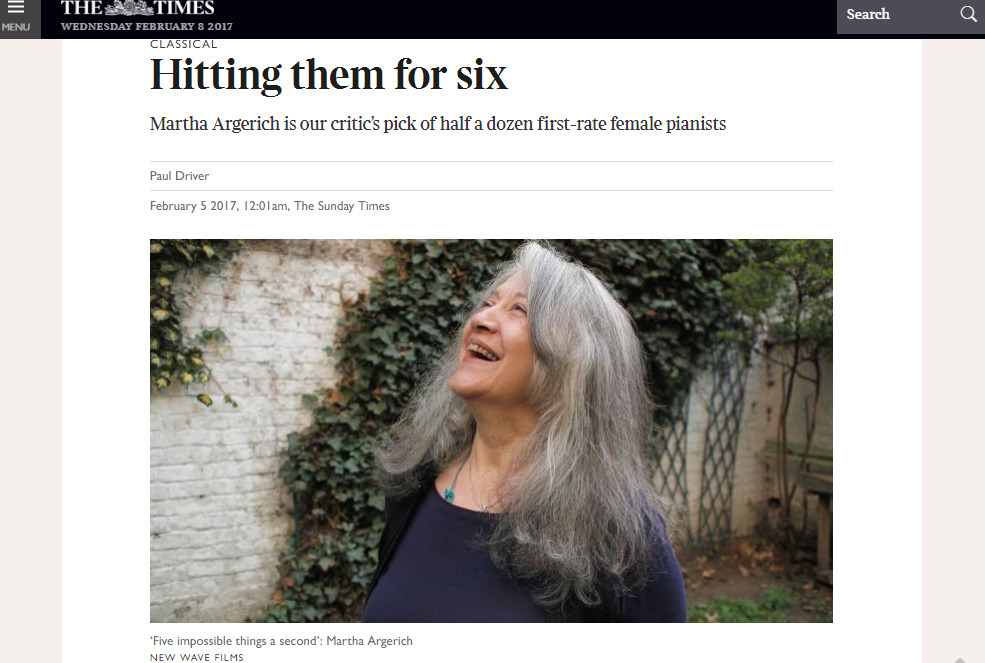Open author Paul Driver's byline
The width and height of the screenshot is (985, 663).
(x=179, y=176)
